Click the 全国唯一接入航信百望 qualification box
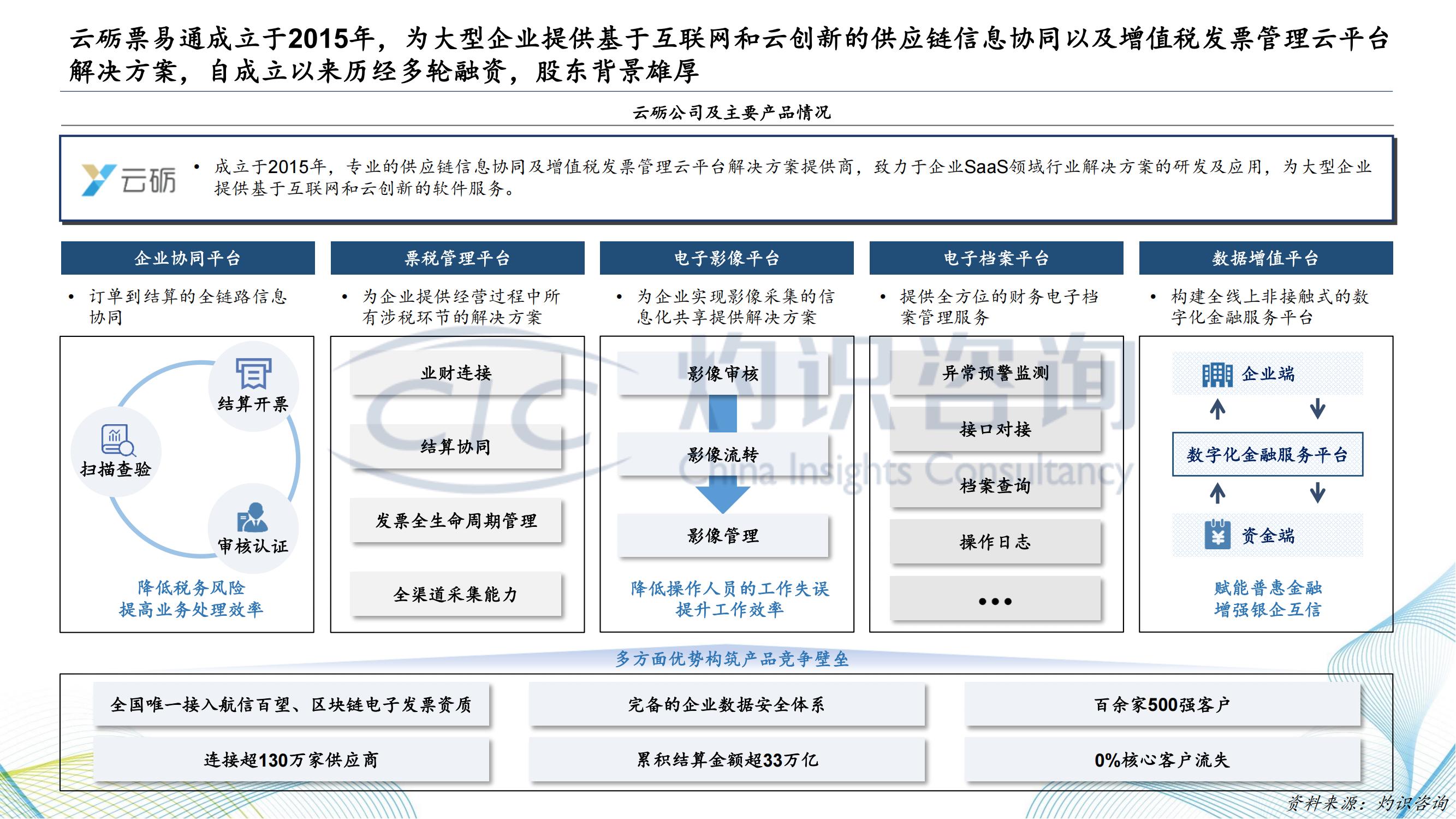 point(291,705)
